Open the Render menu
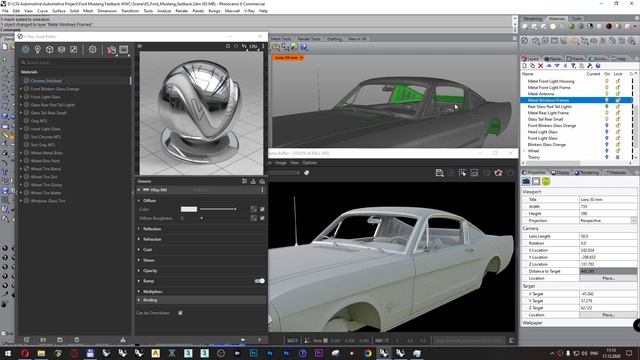This screenshot has height=360, width=640. [182, 11]
